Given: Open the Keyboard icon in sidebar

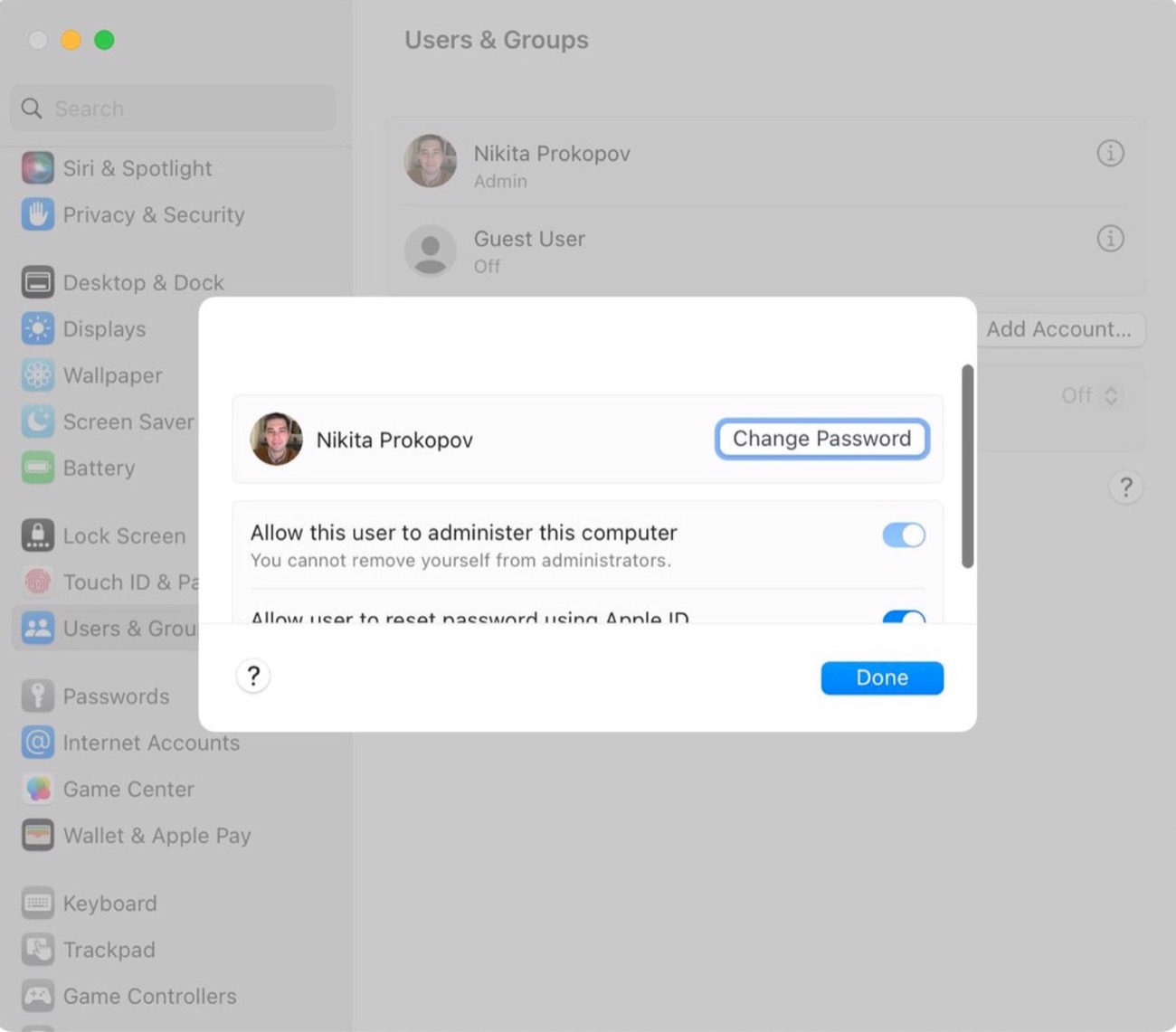Looking at the screenshot, I should point(37,903).
